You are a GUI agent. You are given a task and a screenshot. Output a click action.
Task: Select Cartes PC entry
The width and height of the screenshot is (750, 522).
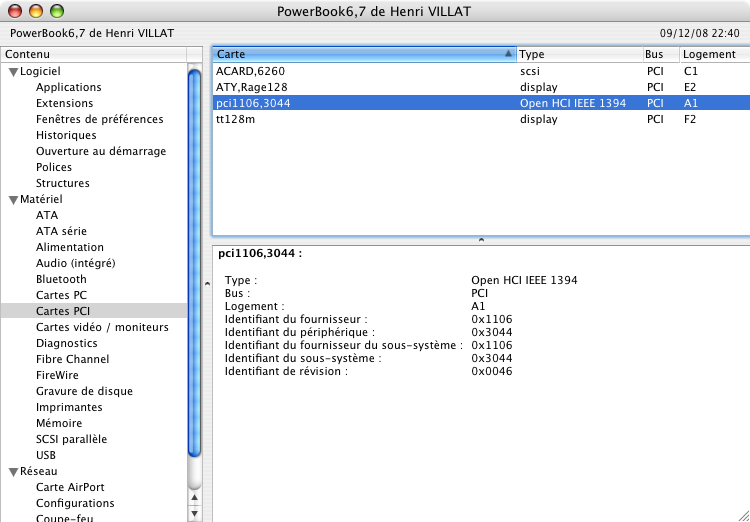point(61,295)
